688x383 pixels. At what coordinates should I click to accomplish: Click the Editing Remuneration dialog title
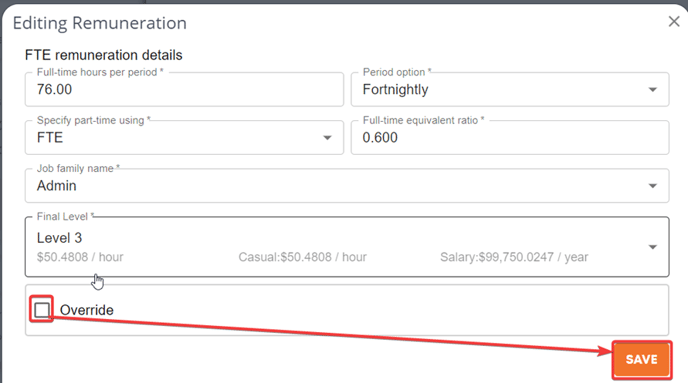(100, 23)
